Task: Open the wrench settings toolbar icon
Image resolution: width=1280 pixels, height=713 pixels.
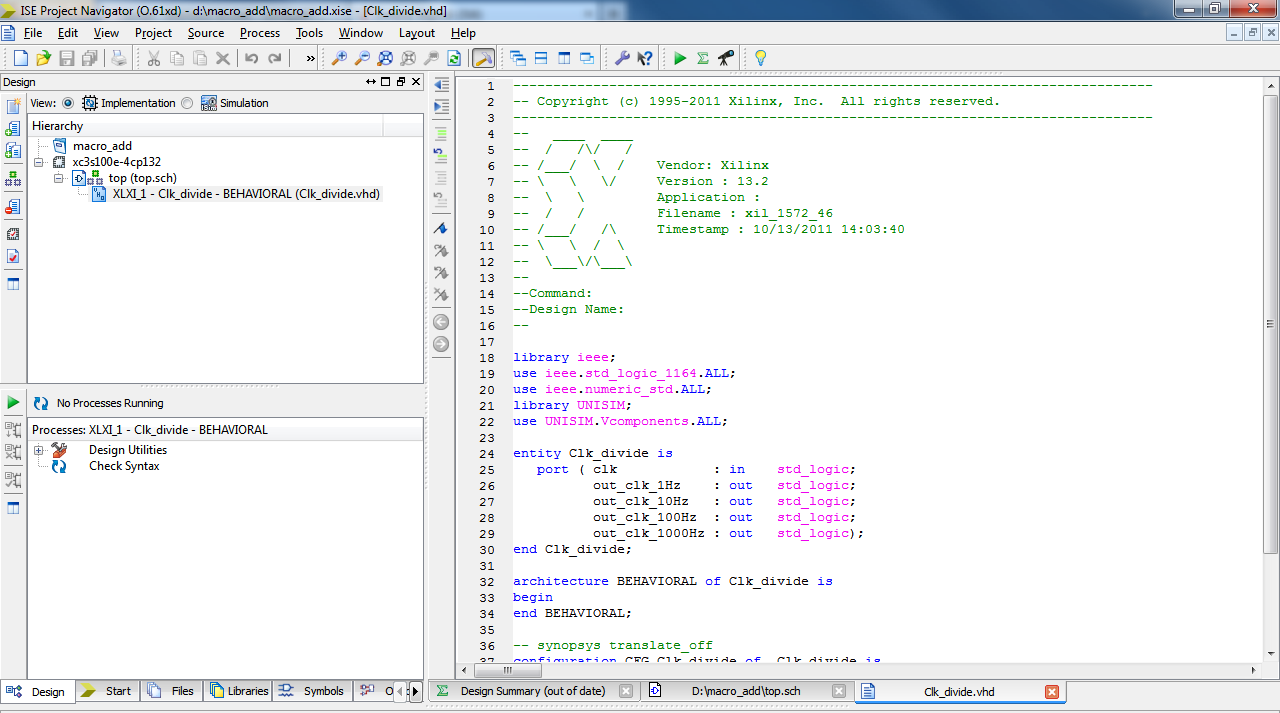Action: coord(622,58)
